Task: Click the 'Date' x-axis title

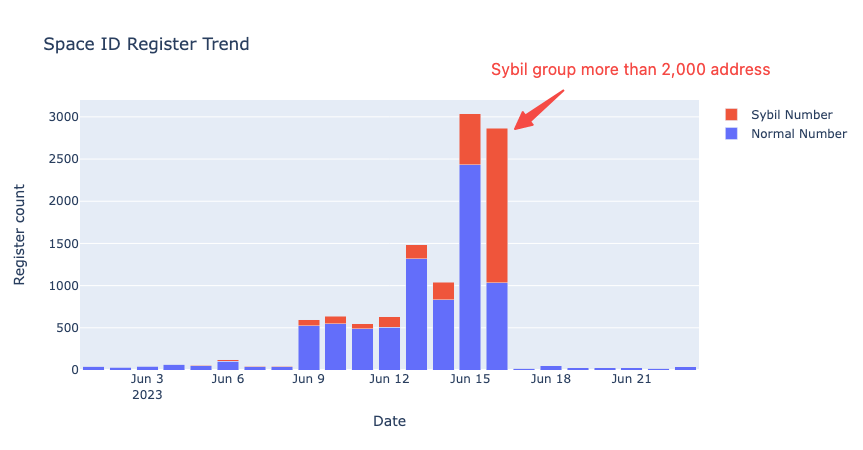Action: (x=390, y=421)
